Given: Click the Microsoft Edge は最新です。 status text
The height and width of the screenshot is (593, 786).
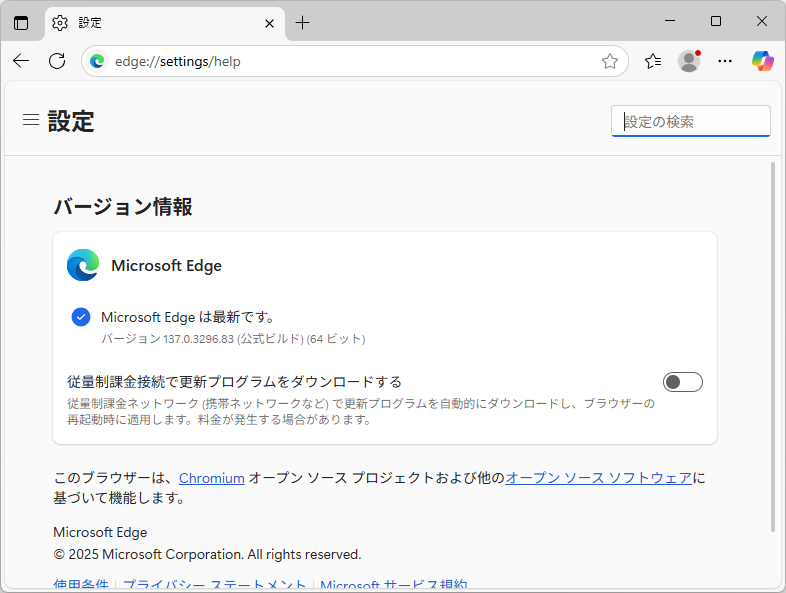Looking at the screenshot, I should tap(187, 317).
